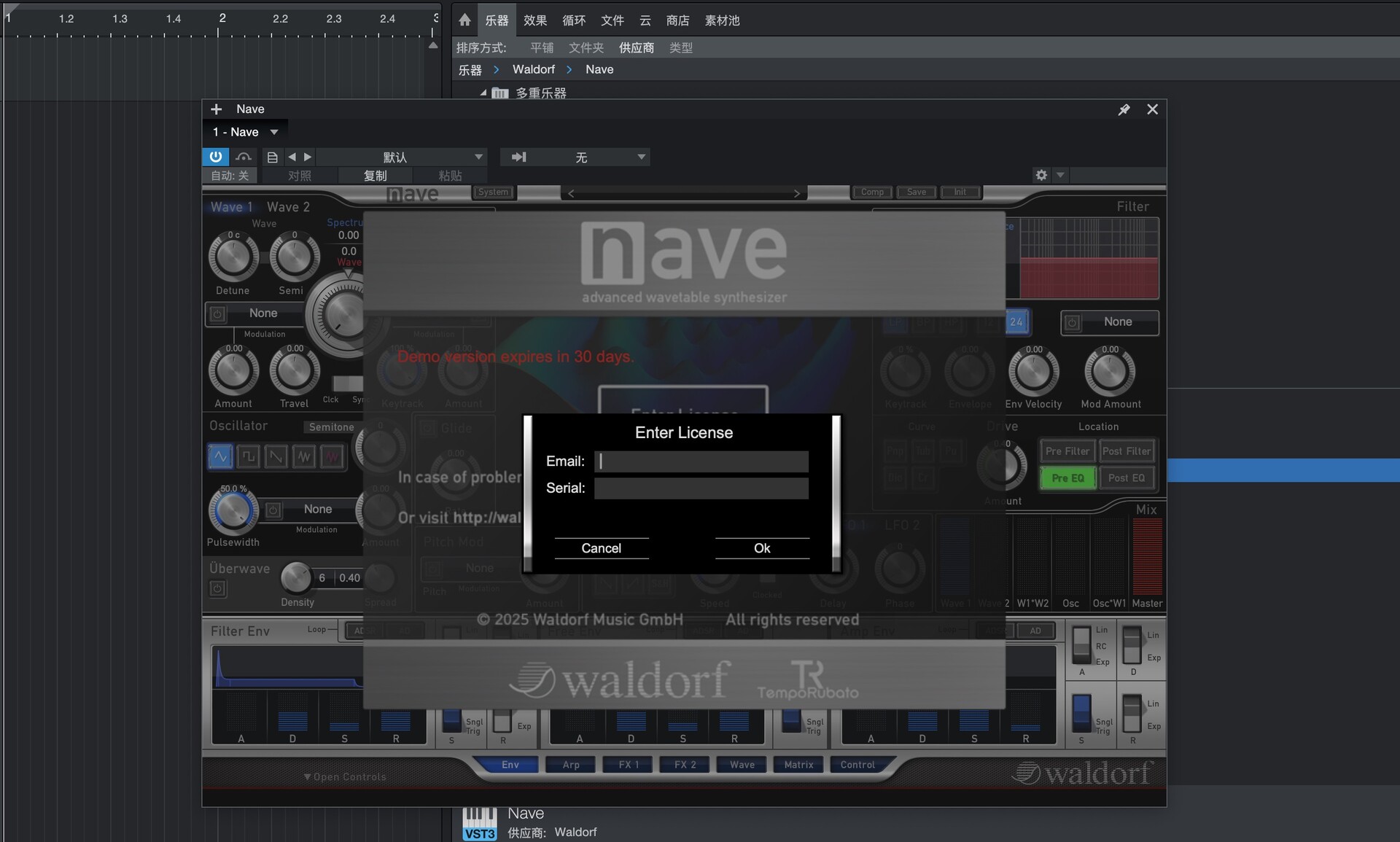This screenshot has height=842, width=1400.
Task: Collapse the 多重乐器 tree folder
Action: pyautogui.click(x=483, y=93)
